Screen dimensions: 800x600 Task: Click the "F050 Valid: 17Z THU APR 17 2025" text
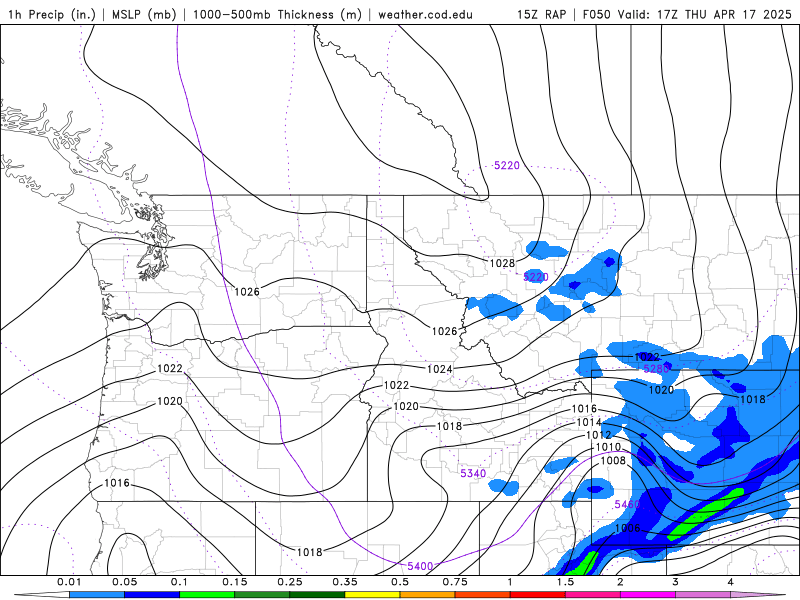pos(687,14)
